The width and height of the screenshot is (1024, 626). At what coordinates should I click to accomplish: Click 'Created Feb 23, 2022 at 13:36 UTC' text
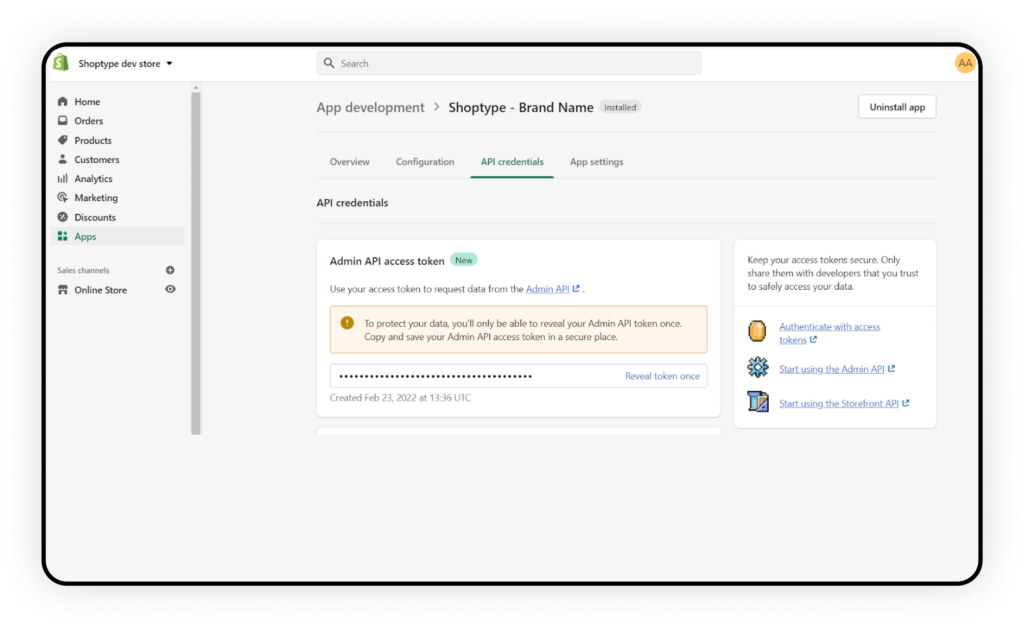point(400,398)
